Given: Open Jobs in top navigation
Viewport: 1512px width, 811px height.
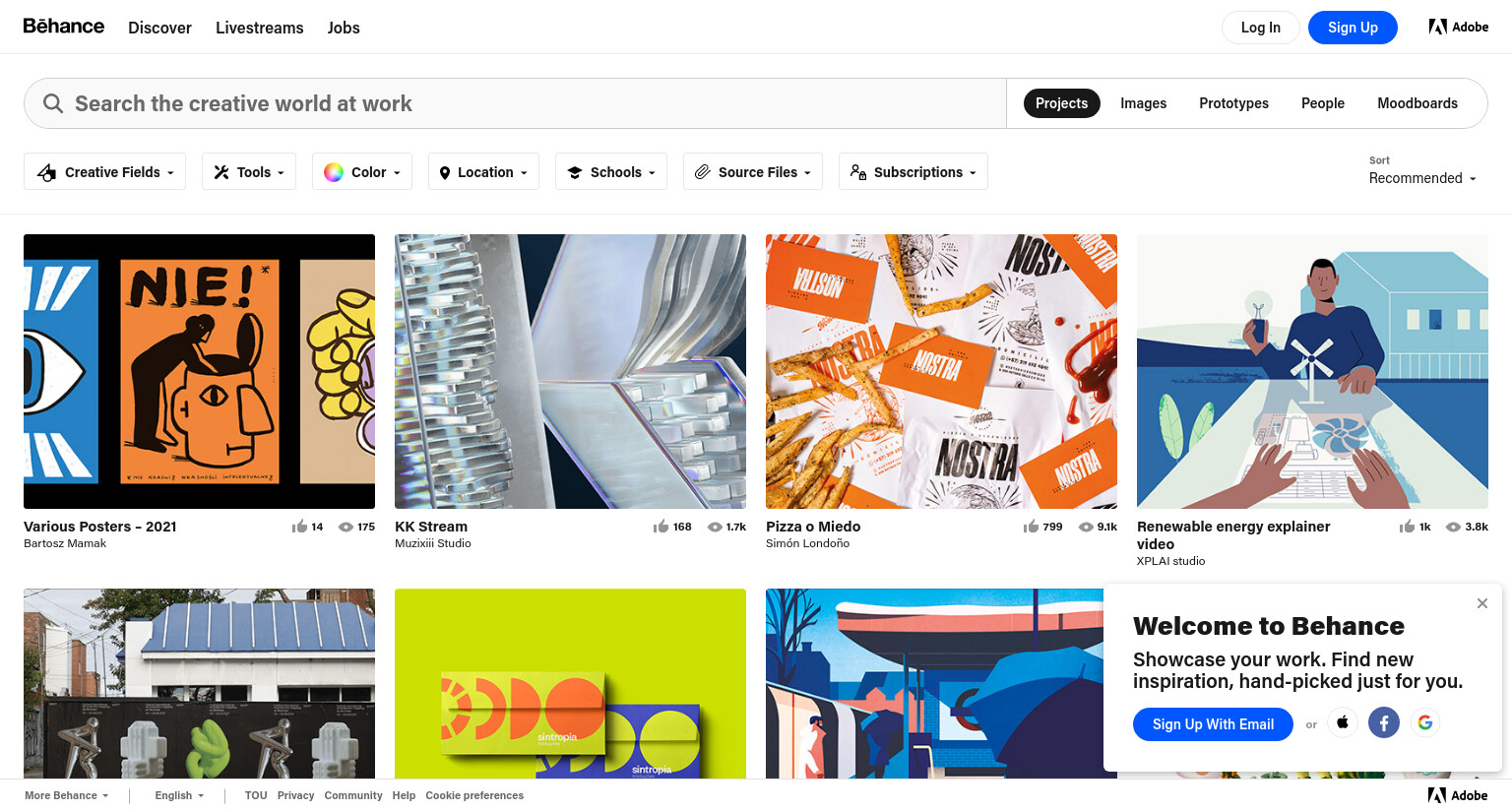Looking at the screenshot, I should (x=344, y=28).
